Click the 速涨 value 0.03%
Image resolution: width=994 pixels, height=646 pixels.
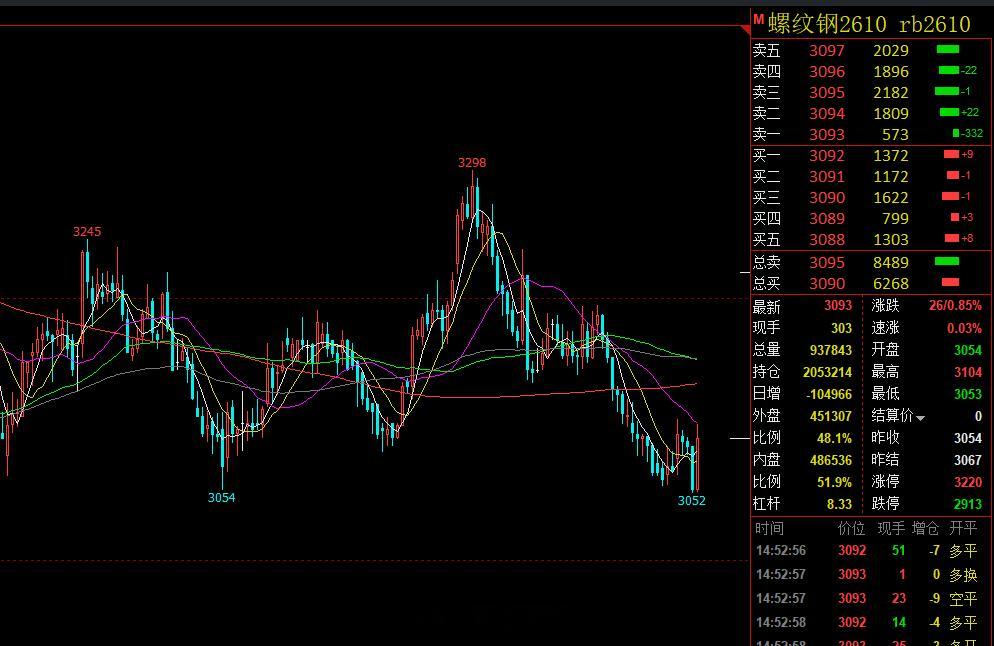[x=964, y=328]
